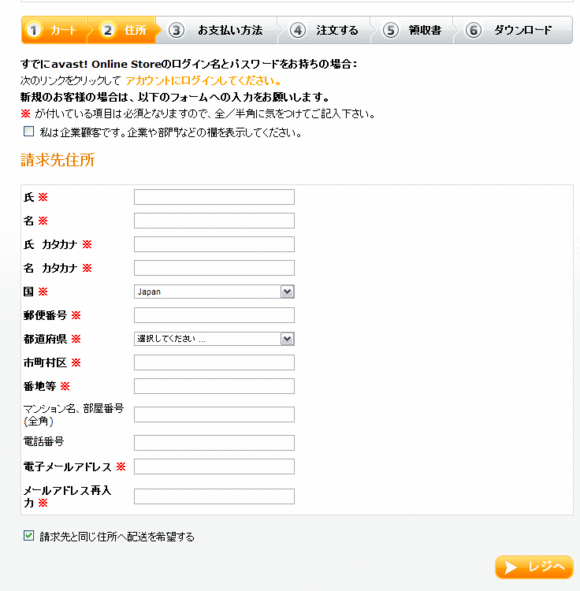
Task: Click the arrow icon on レジへ button
Action: coord(511,567)
